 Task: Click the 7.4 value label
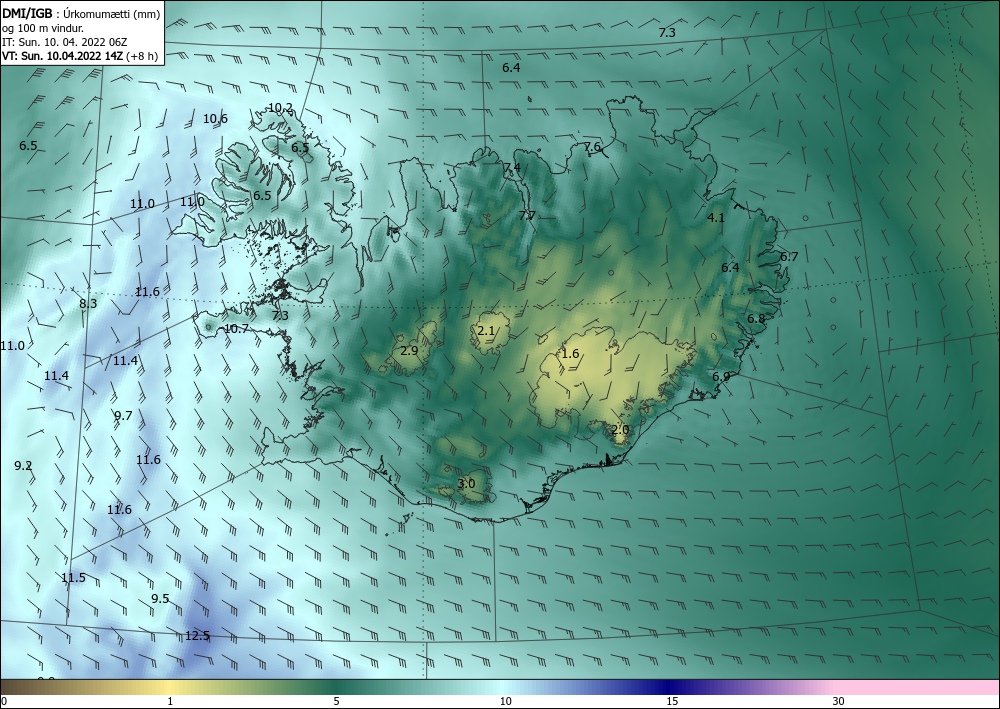[x=512, y=168]
